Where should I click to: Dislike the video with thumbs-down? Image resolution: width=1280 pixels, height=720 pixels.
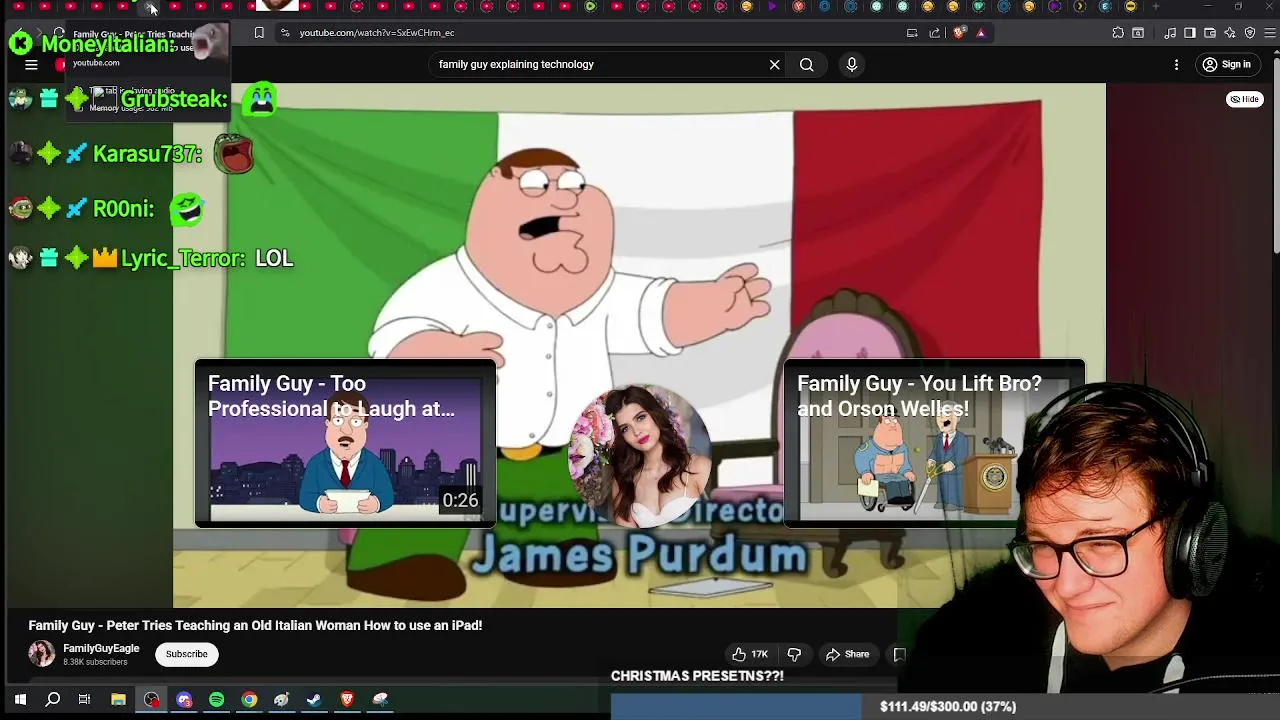(794, 654)
